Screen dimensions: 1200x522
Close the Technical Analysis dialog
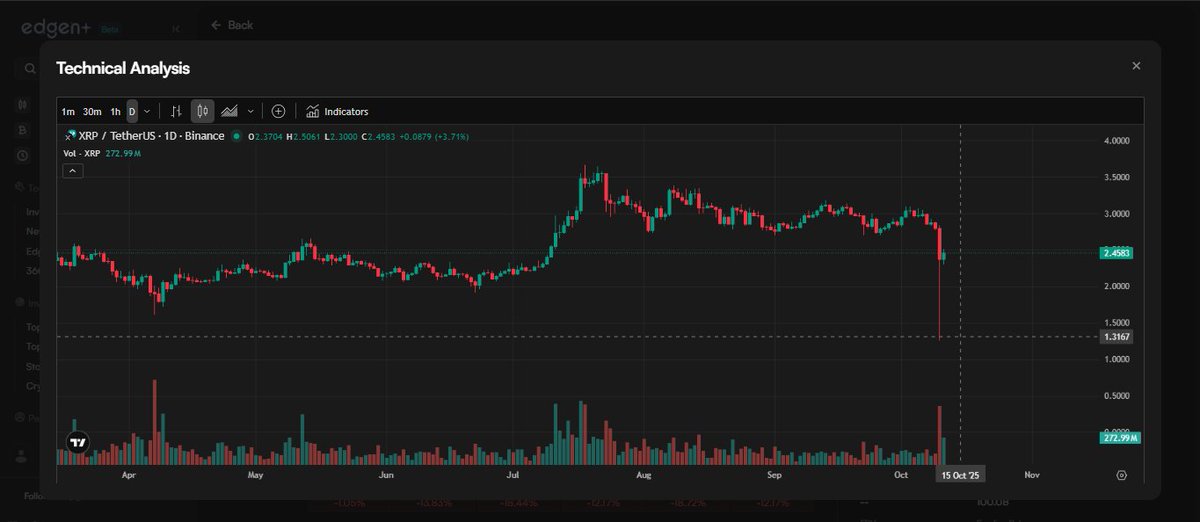point(1136,66)
